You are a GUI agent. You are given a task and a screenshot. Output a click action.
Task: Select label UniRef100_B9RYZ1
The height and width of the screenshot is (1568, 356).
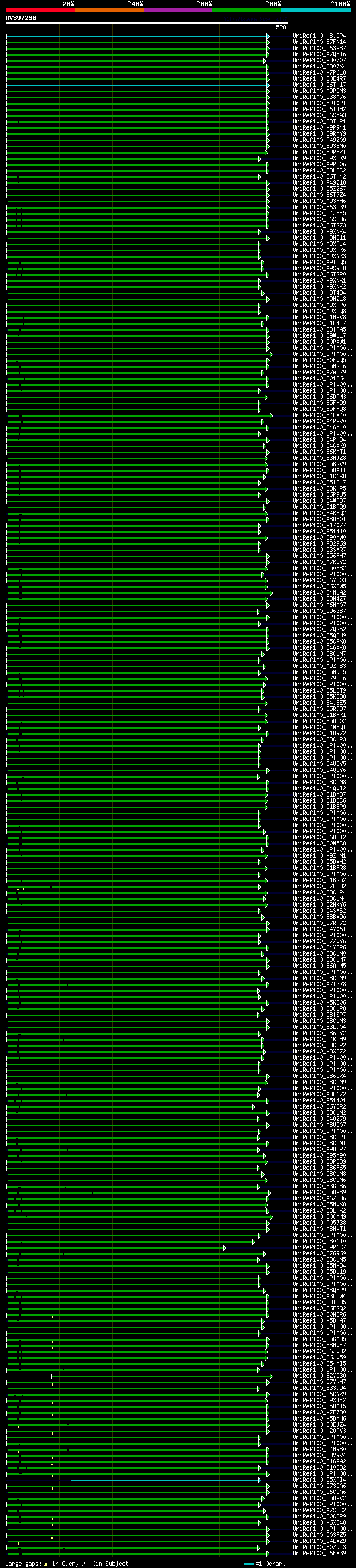[319, 152]
